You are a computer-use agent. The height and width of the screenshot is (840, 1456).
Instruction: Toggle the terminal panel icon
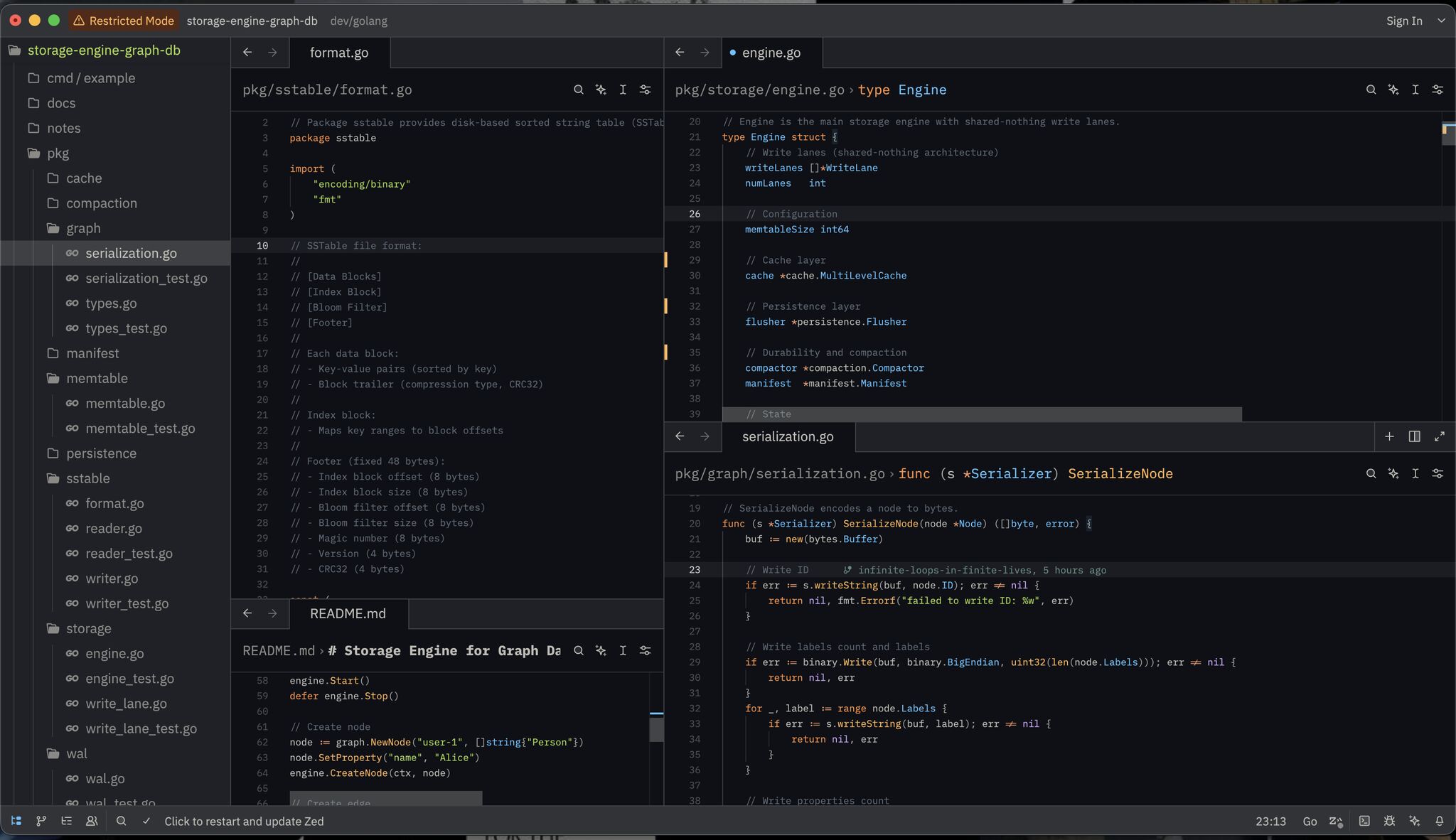pyautogui.click(x=1364, y=821)
